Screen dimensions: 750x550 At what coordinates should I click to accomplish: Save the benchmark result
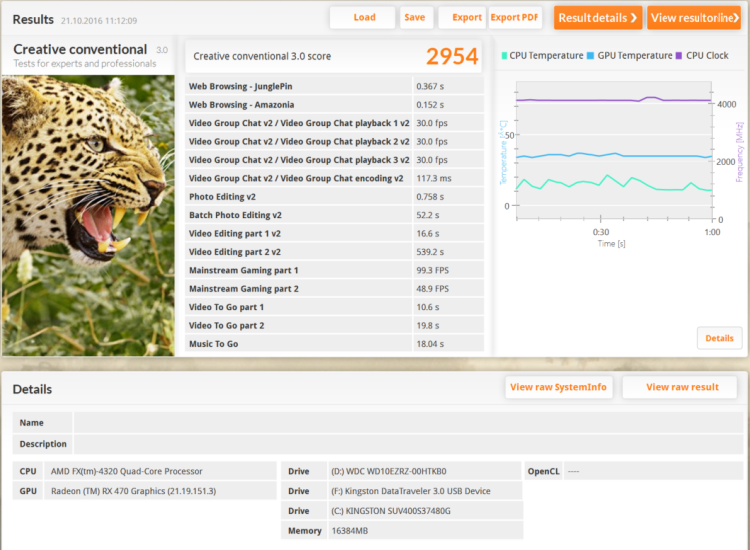pos(415,18)
